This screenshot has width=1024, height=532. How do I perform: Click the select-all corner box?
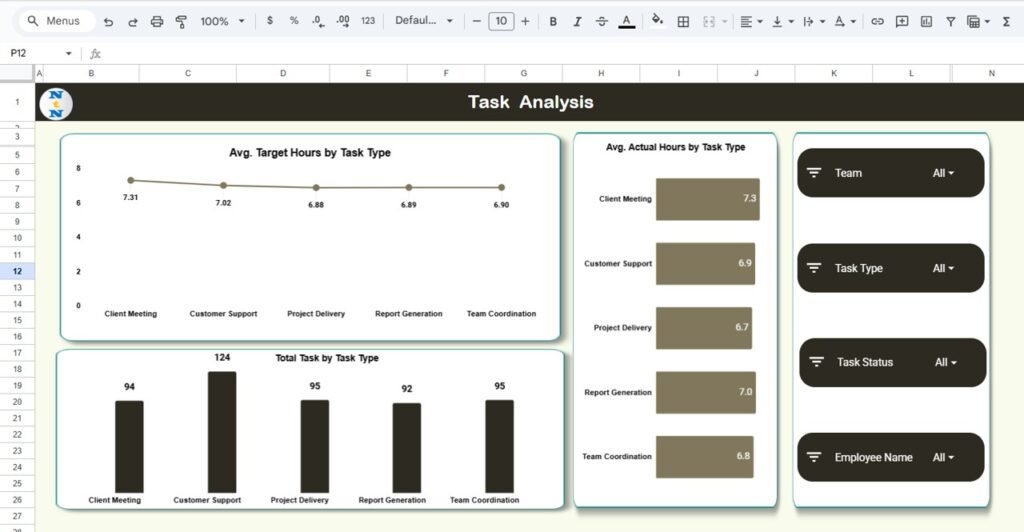[x=17, y=73]
